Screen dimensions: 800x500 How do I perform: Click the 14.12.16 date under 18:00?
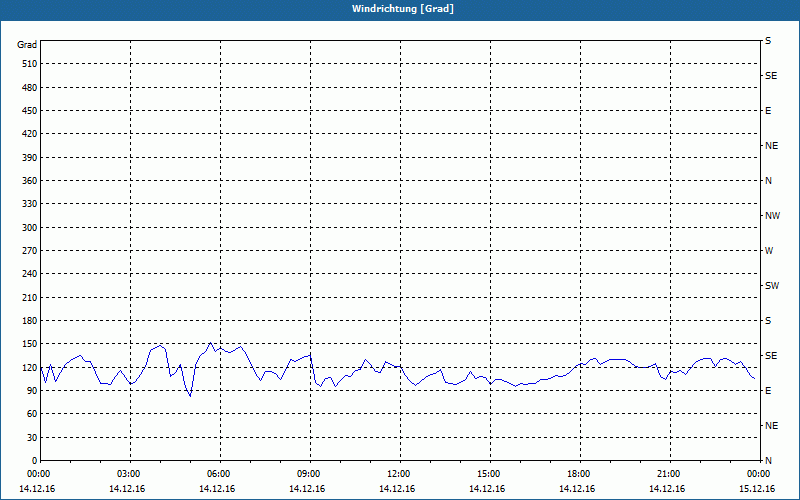(577, 489)
